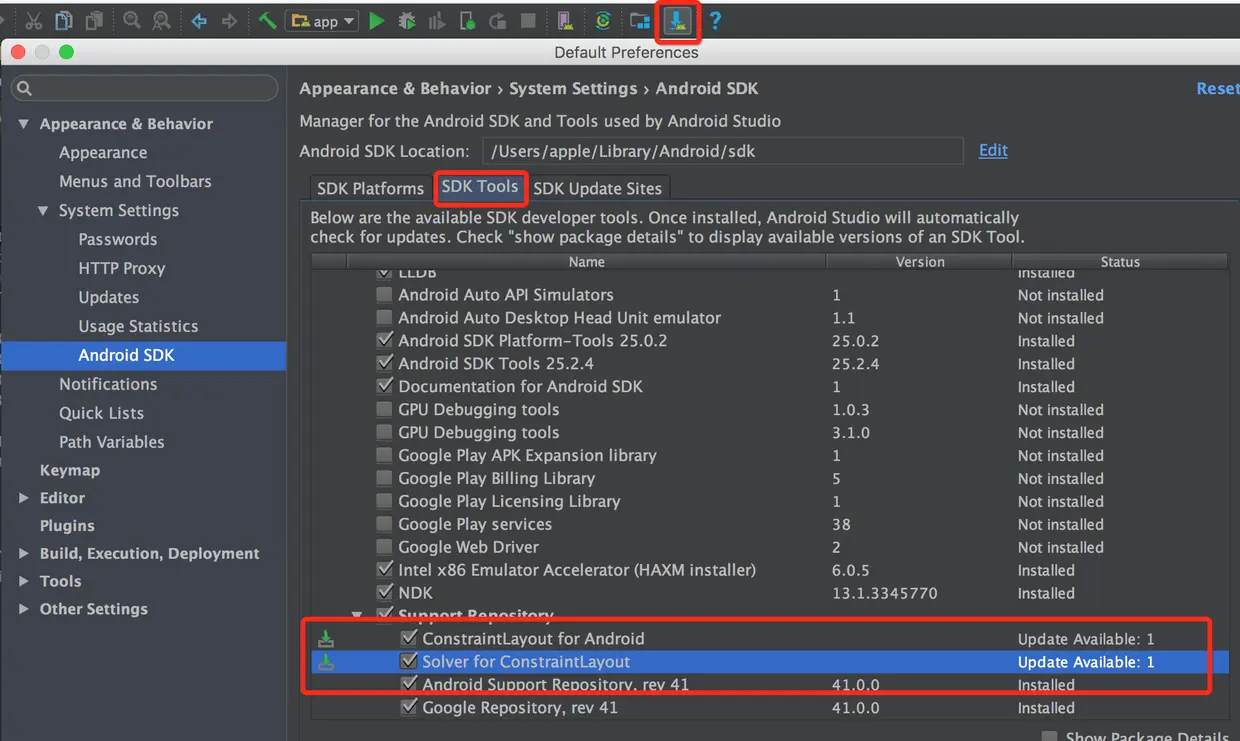1240x741 pixels.
Task: Click the Status column header
Action: [1120, 262]
